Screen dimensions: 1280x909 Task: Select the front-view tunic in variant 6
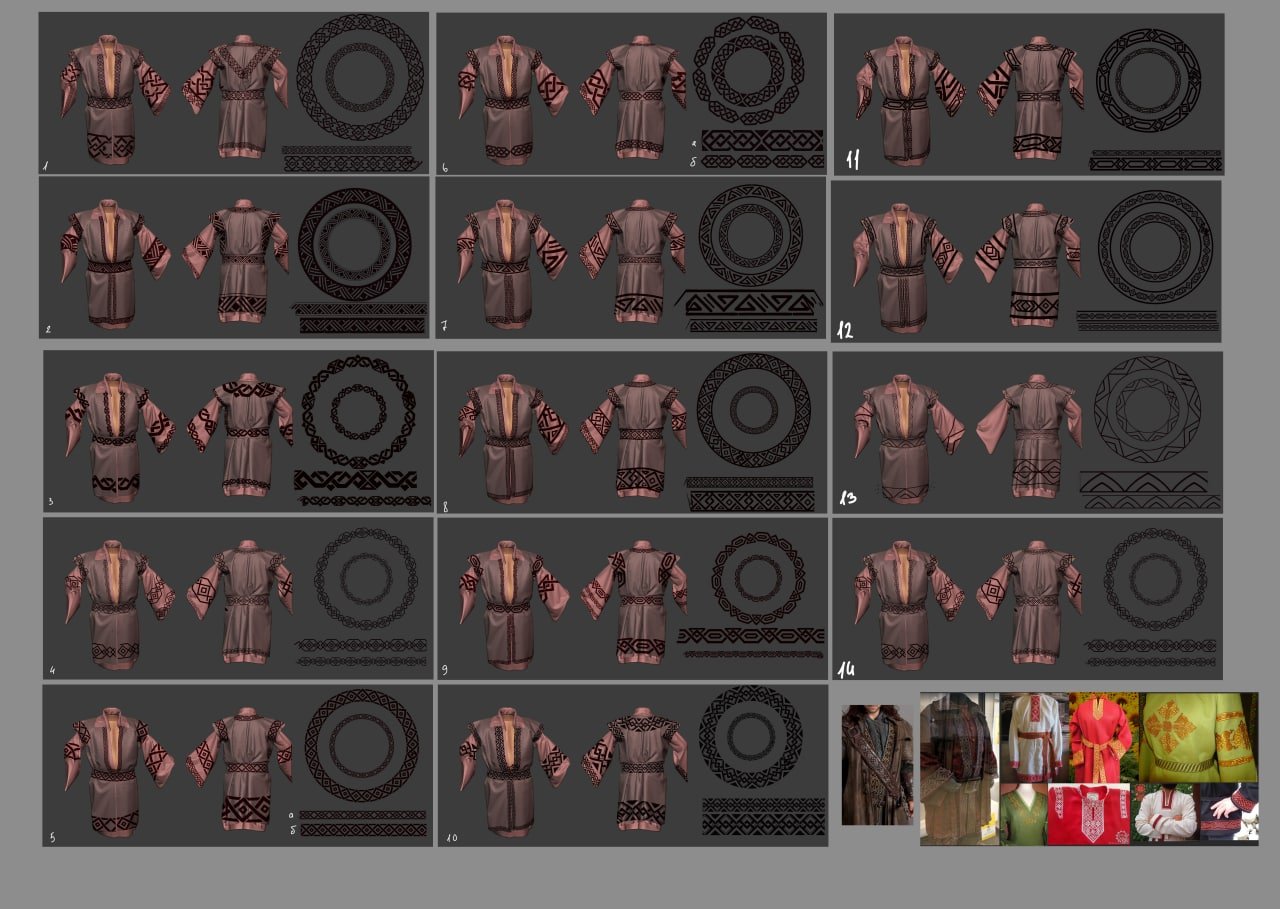pos(513,98)
